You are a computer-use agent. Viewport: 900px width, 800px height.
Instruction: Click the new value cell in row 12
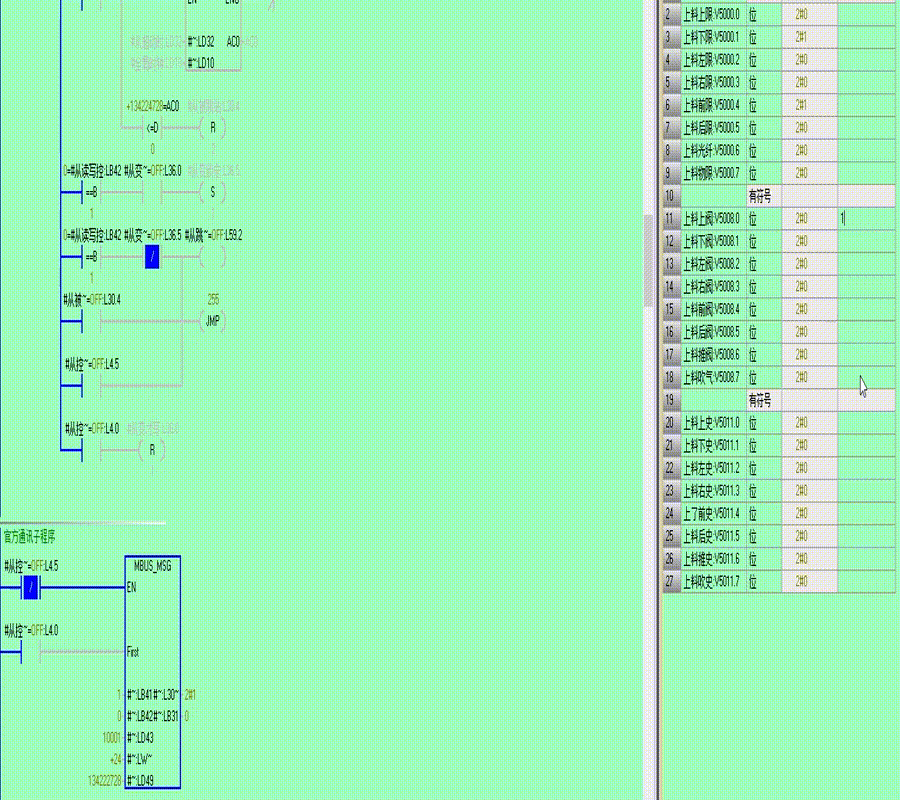(x=866, y=241)
